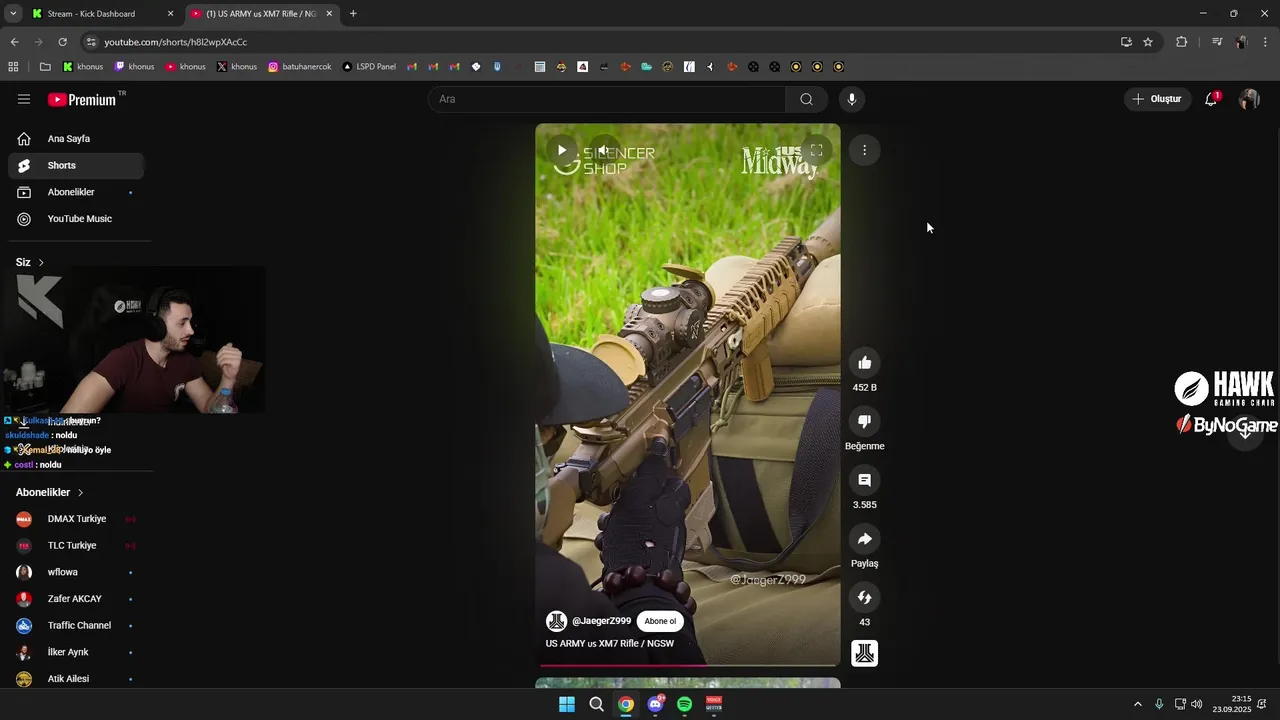This screenshot has height=720, width=1280.
Task: Open the Twitch khonus bookmark
Action: tap(134, 67)
